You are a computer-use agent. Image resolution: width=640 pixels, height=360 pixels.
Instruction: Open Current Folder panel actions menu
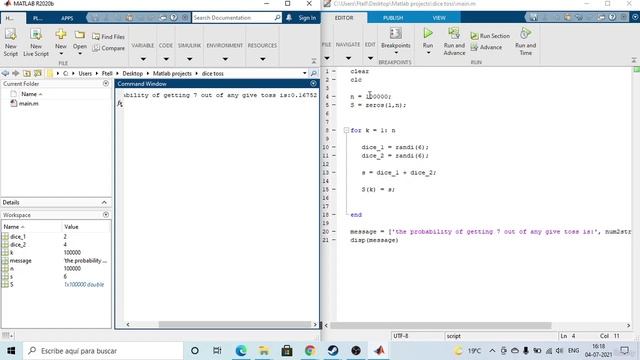(106, 84)
